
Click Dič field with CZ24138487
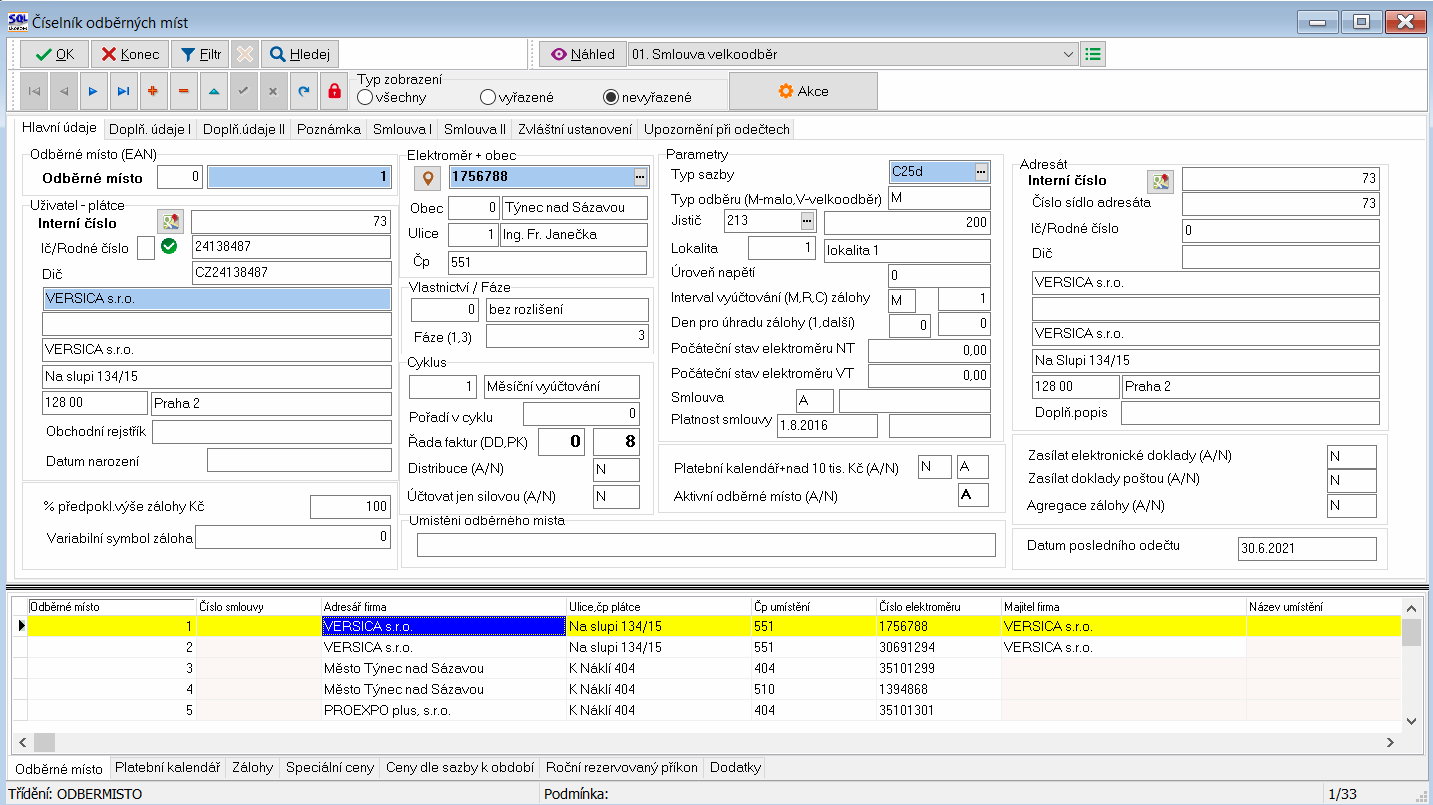point(291,273)
